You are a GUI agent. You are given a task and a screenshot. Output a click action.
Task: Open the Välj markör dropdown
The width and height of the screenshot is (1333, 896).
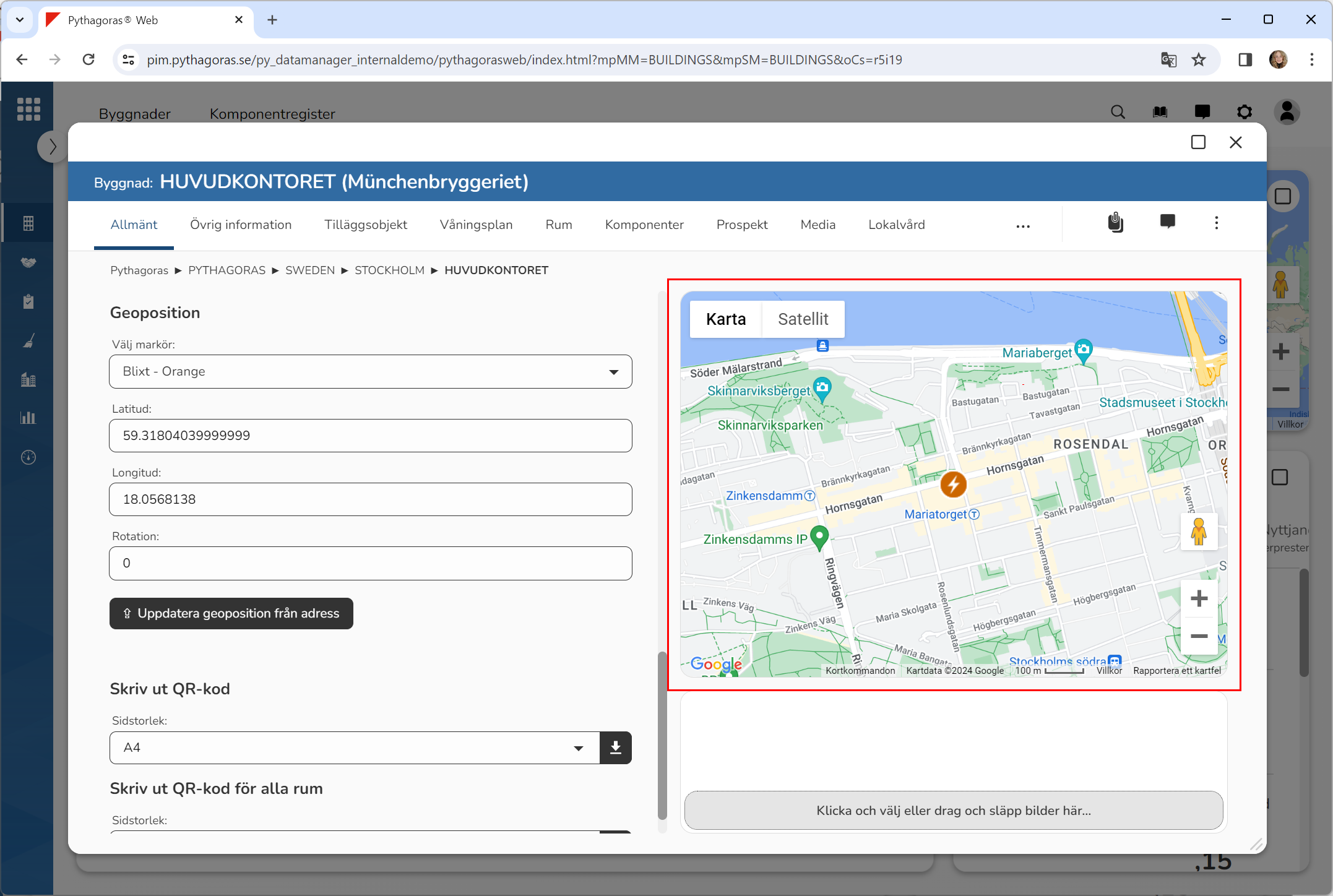(370, 372)
